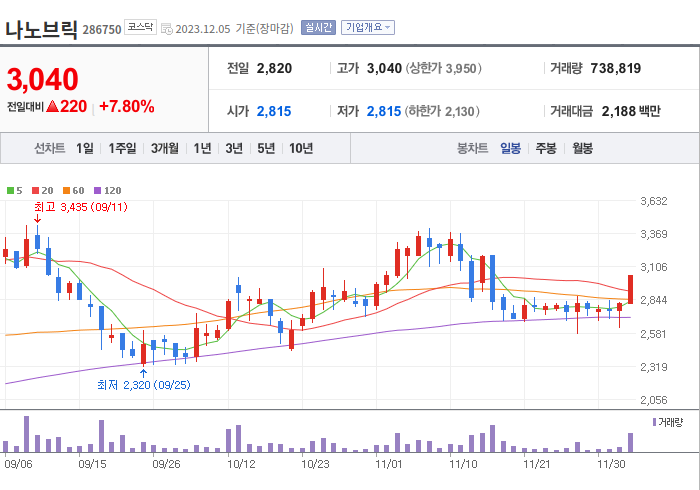
Task: Click the red 20-day moving average swatch
Action: coord(36,191)
